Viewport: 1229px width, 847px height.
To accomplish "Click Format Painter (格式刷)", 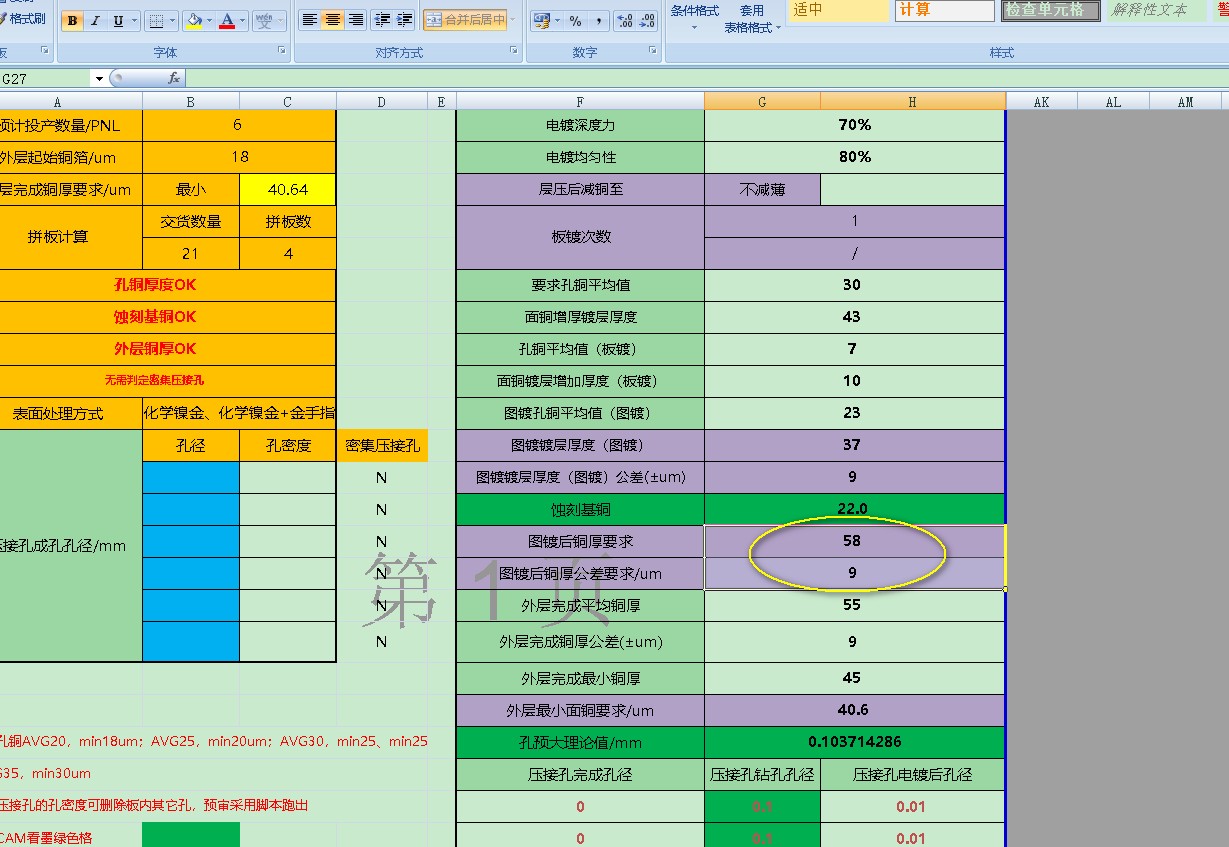I will [x=20, y=18].
